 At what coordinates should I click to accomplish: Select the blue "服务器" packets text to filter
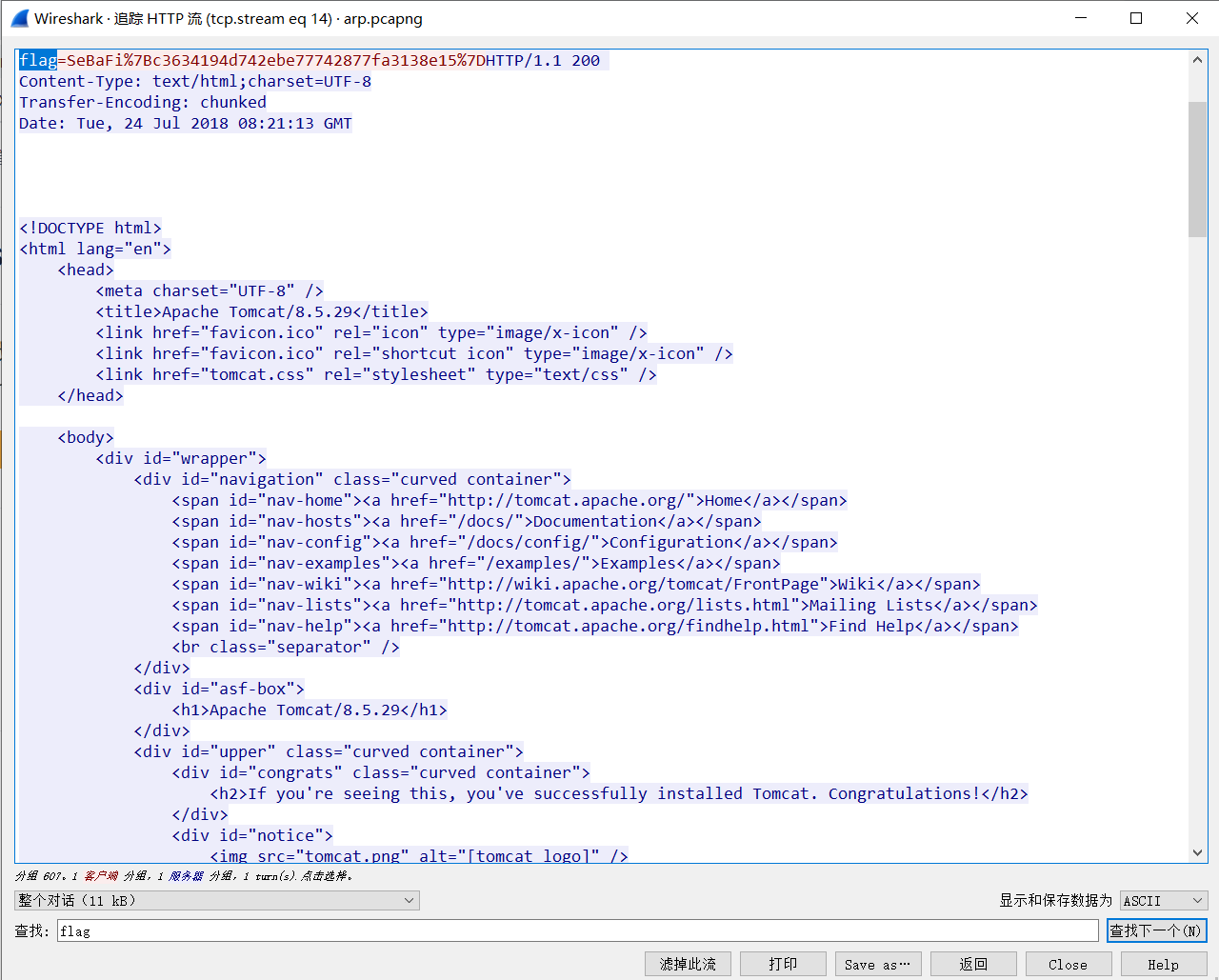tap(187, 875)
